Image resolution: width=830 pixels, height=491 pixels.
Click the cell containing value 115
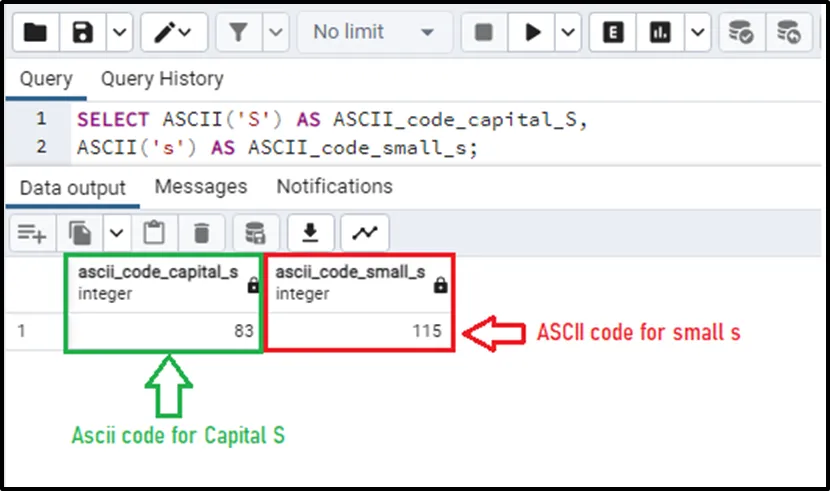[x=362, y=331]
